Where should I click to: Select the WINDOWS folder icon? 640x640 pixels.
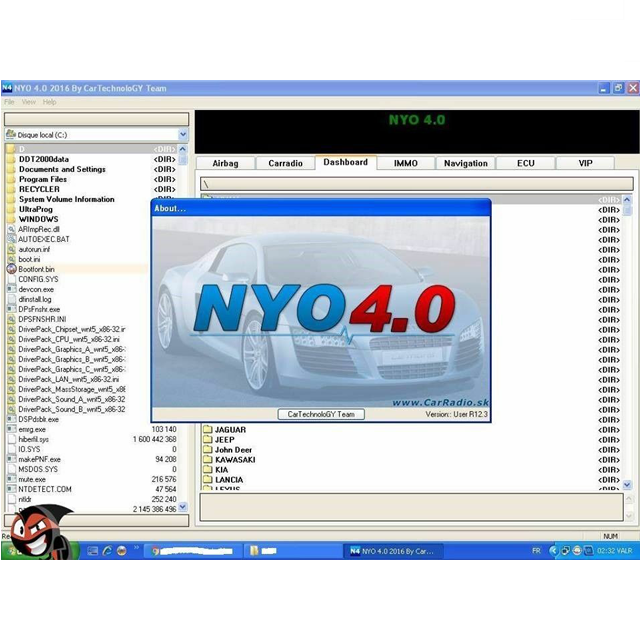[11, 219]
